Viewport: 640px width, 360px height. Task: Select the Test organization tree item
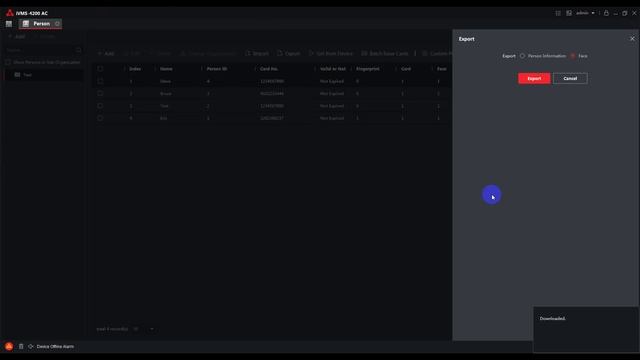pos(43,75)
